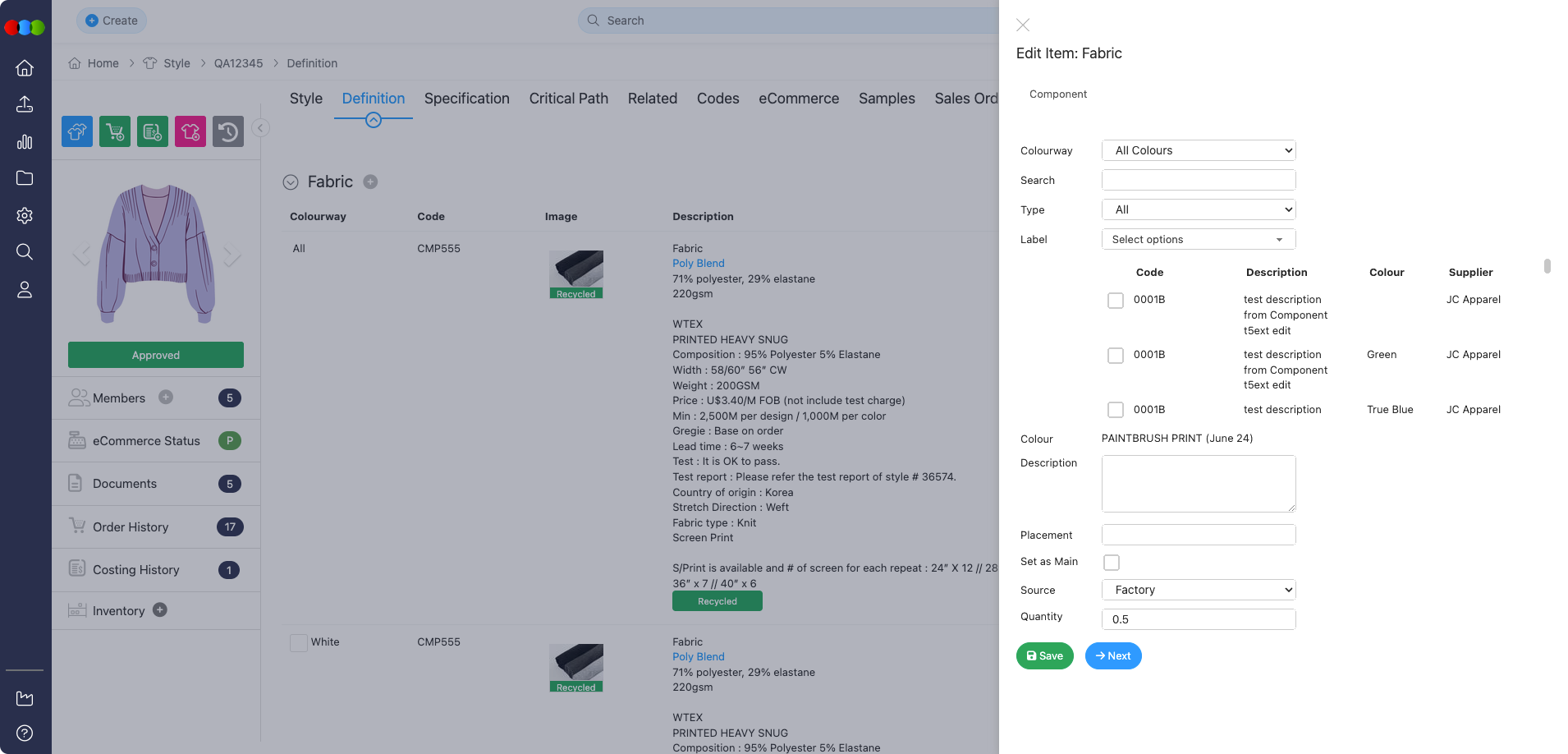This screenshot has height=754, width=1568.
Task: Click the pink garment icon button
Action: click(x=190, y=131)
